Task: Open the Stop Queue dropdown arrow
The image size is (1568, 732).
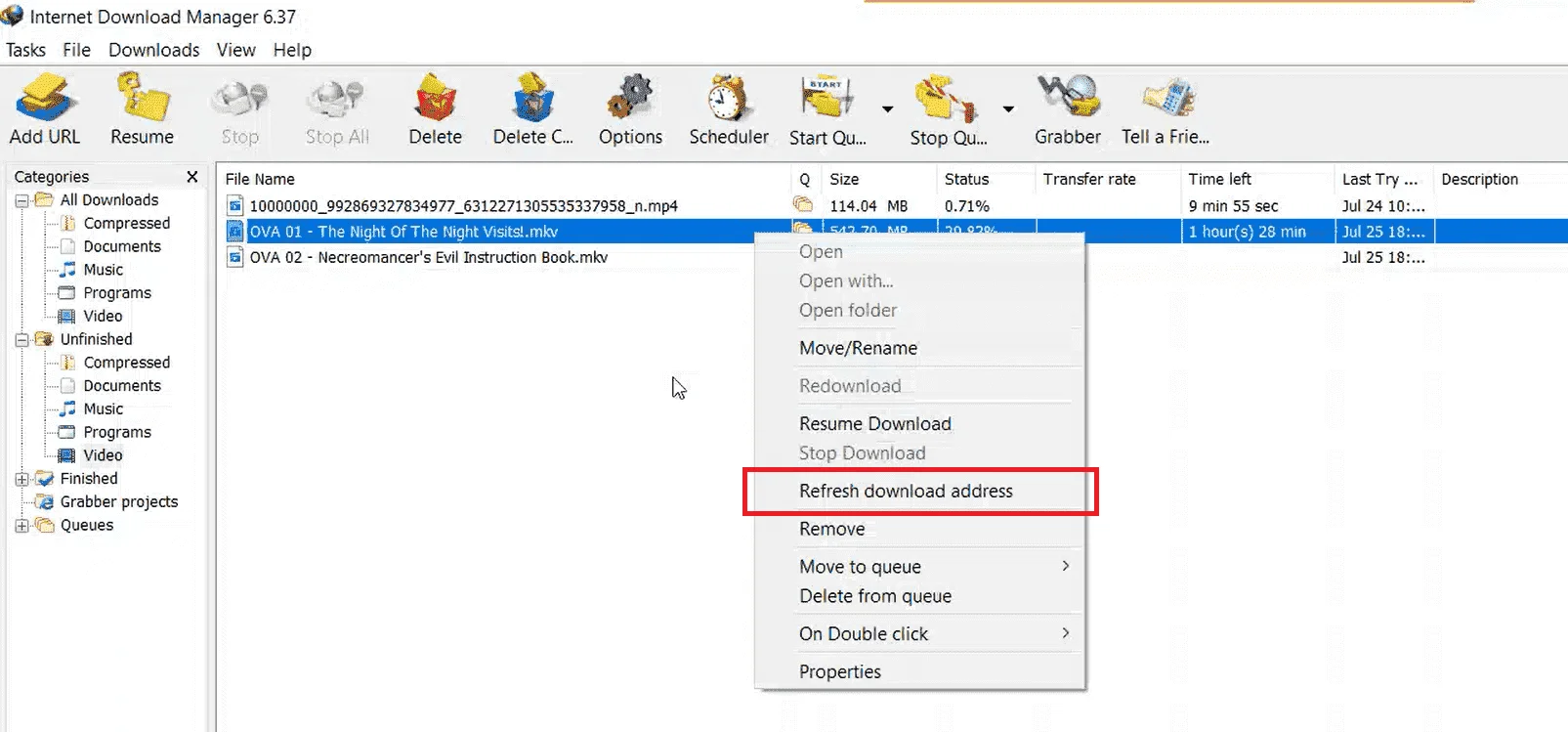Action: pos(1008,109)
